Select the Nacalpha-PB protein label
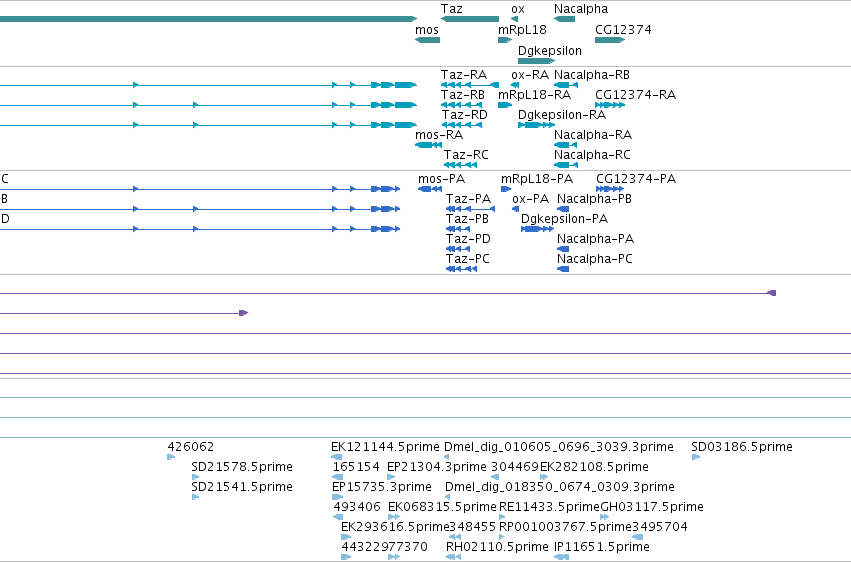The width and height of the screenshot is (851, 562). click(594, 199)
